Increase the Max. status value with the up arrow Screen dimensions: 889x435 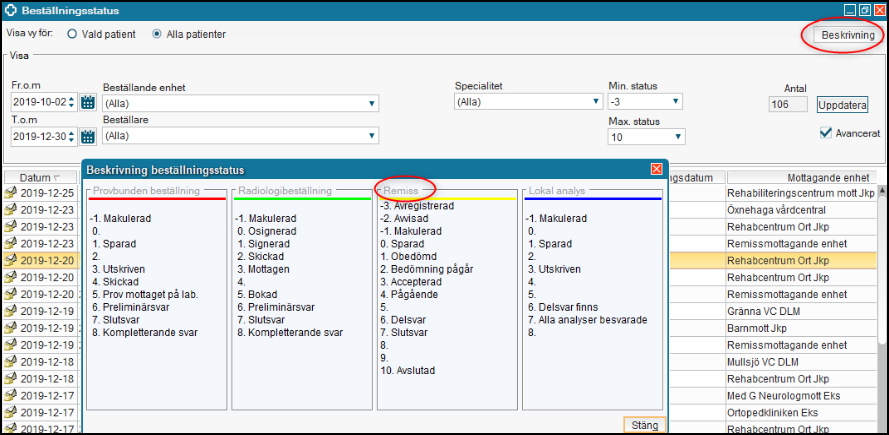676,136
